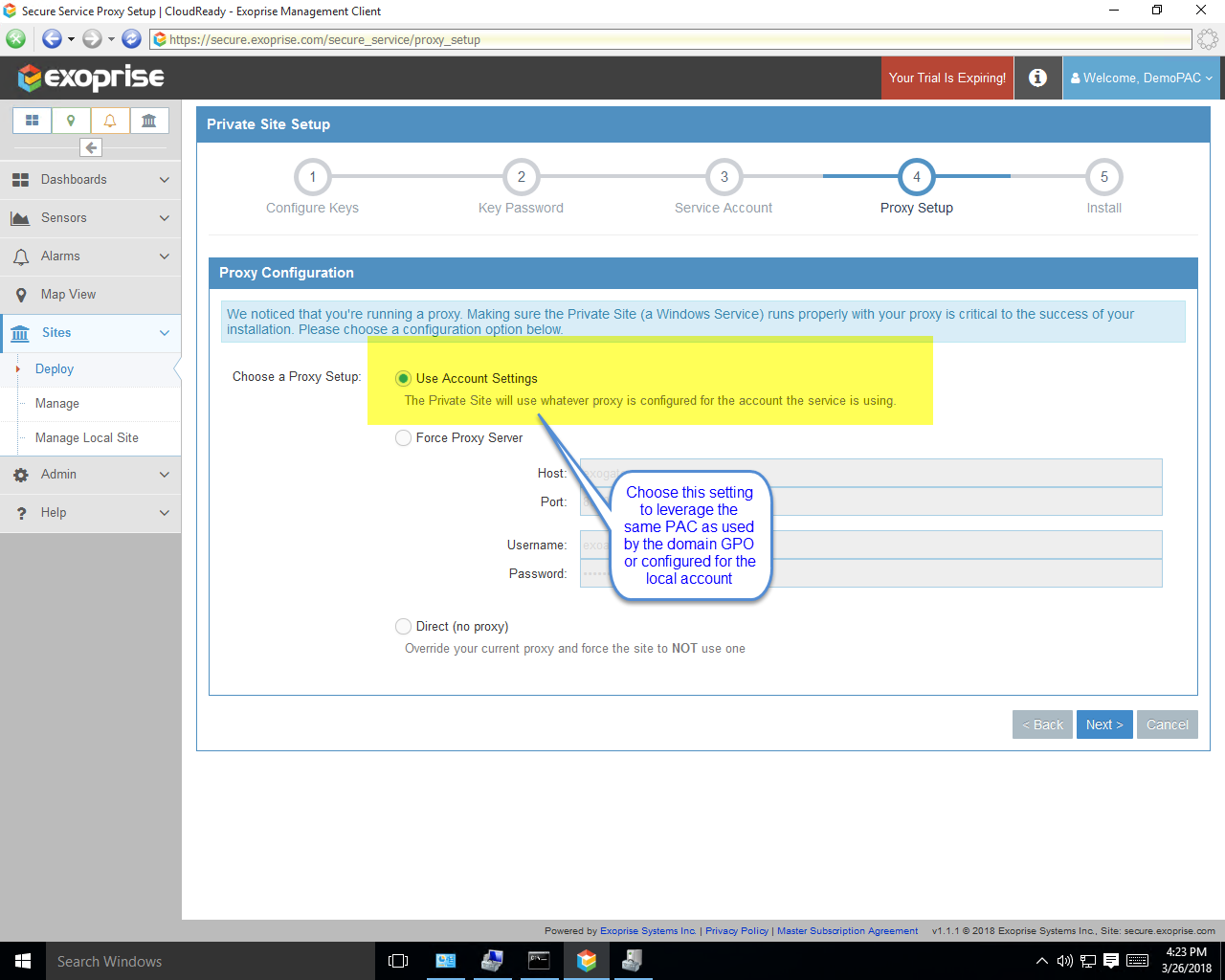The height and width of the screenshot is (980, 1225).
Task: Click the Admin gear icon
Action: click(21, 475)
